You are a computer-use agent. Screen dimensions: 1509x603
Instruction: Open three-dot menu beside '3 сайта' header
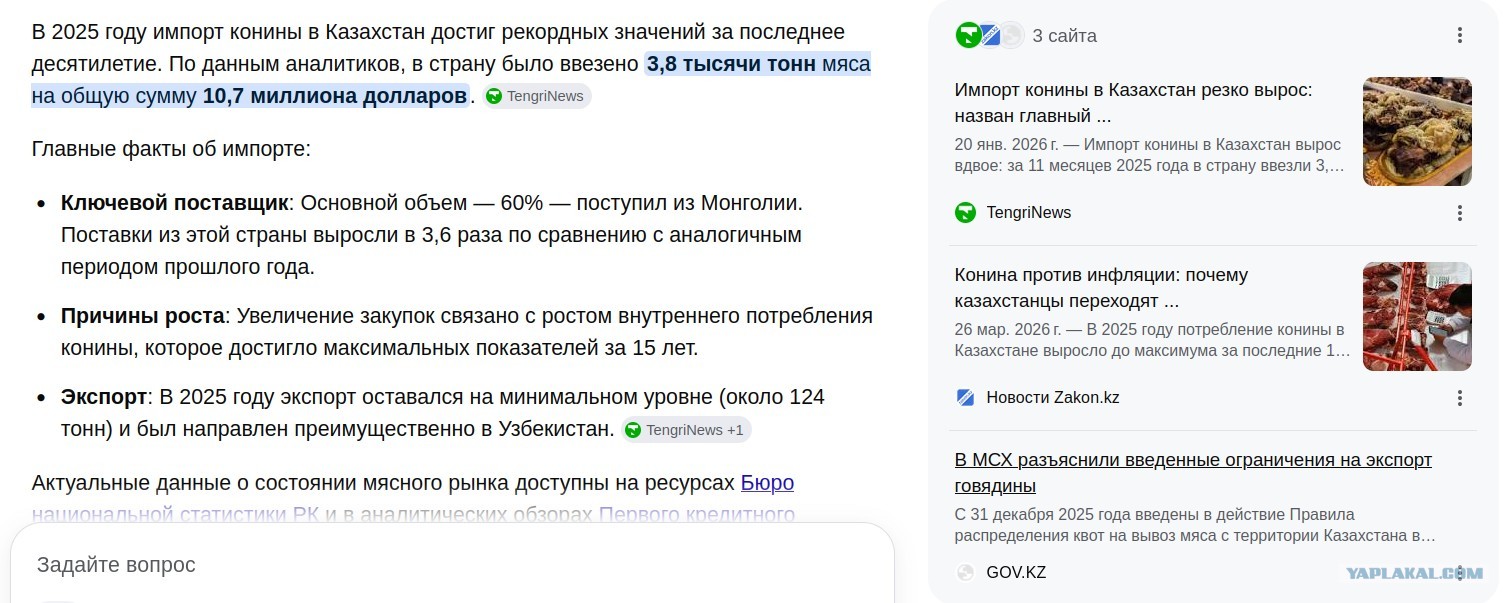tap(1460, 36)
